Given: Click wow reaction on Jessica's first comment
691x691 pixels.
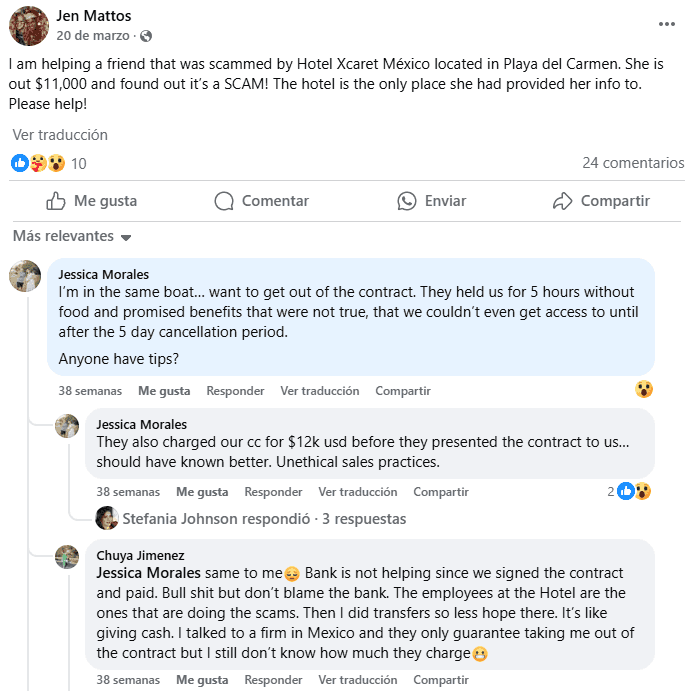Looking at the screenshot, I should coord(644,390).
